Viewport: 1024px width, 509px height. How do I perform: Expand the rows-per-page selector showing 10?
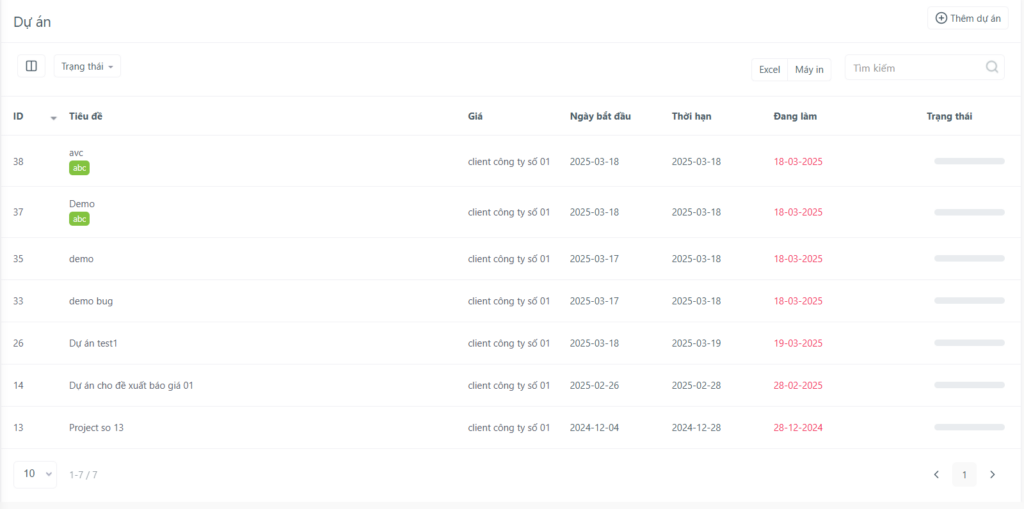tap(35, 474)
